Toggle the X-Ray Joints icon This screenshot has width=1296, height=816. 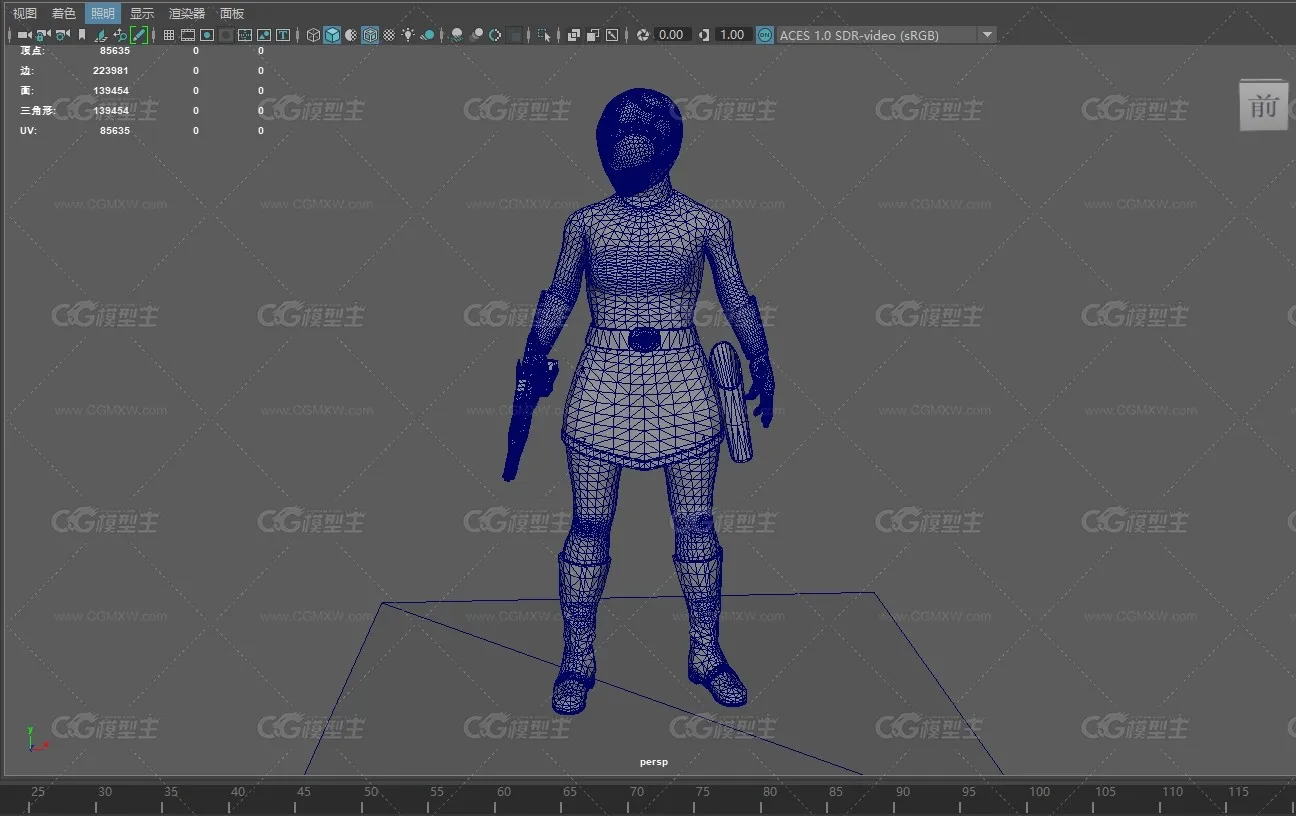click(612, 35)
